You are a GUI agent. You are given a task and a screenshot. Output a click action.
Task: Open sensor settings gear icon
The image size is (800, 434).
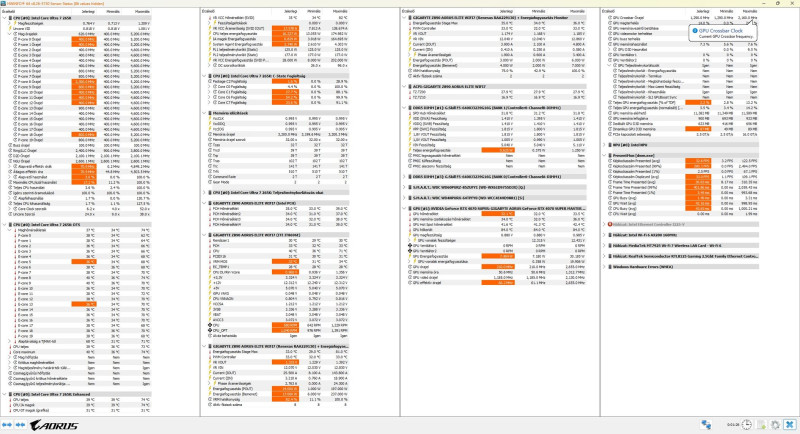775,425
